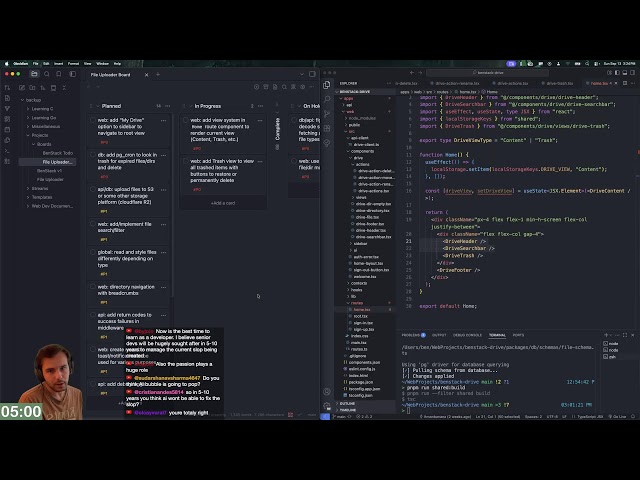Split the VS Code editor right
640x480 pixels.
pos(625,83)
